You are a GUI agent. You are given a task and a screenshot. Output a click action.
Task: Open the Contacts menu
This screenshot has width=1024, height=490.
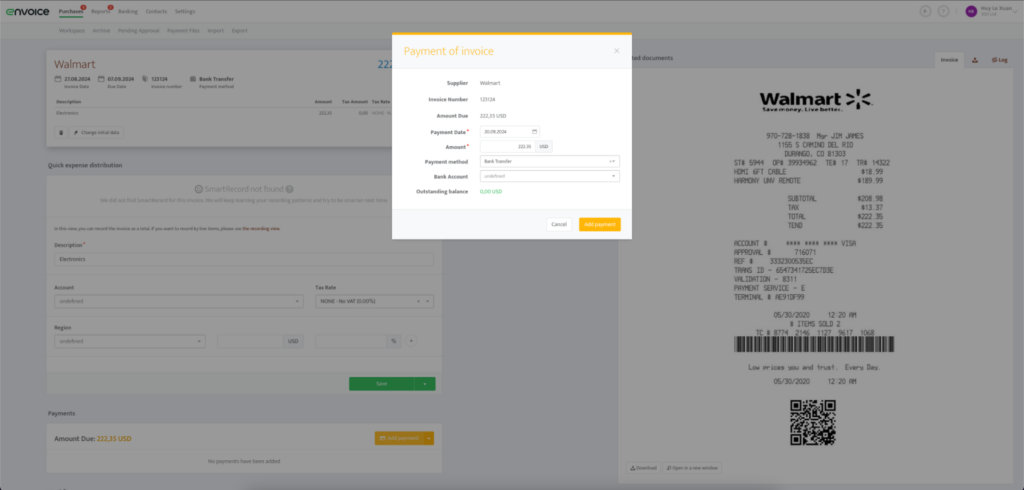(x=156, y=11)
